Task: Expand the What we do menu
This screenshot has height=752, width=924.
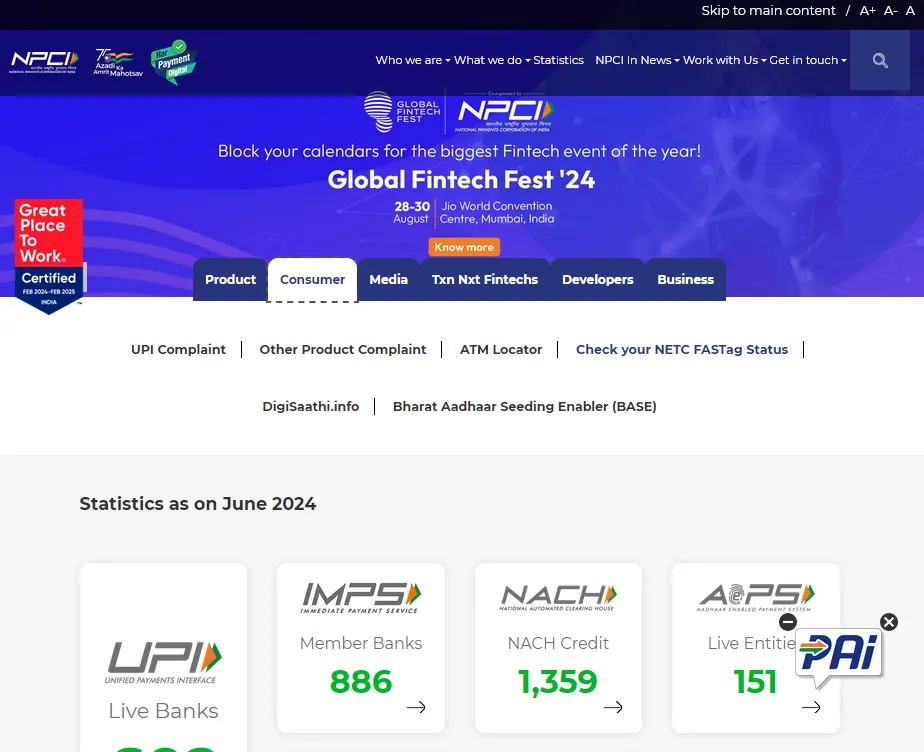Action: click(492, 60)
